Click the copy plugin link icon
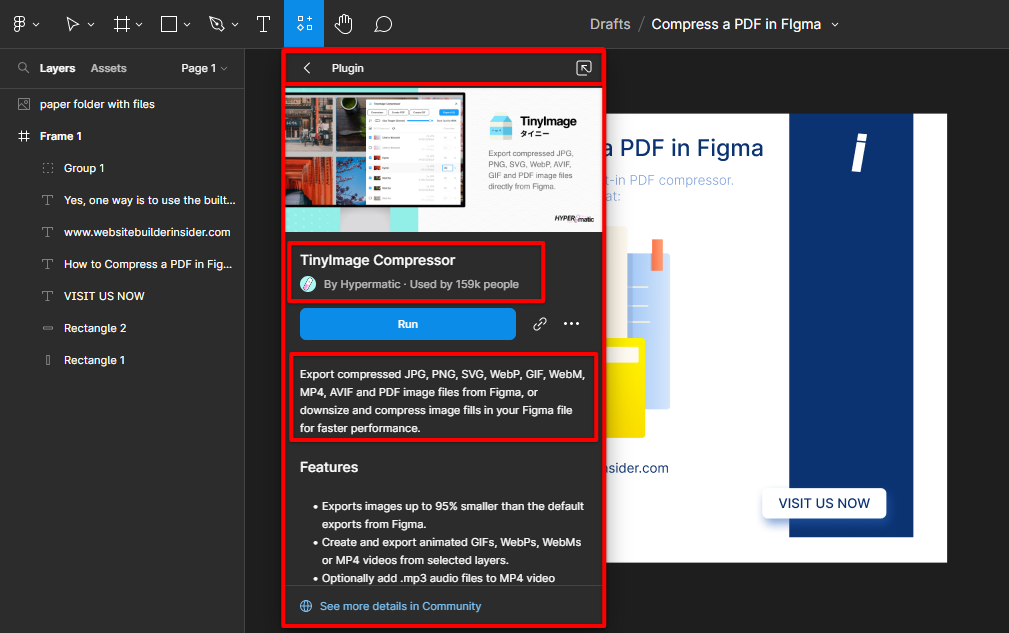Image resolution: width=1009 pixels, height=633 pixels. [x=539, y=323]
